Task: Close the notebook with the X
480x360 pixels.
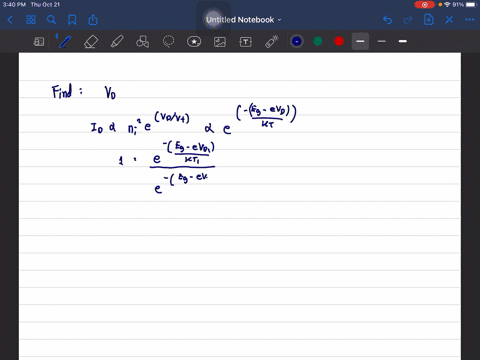Action: [x=449, y=20]
